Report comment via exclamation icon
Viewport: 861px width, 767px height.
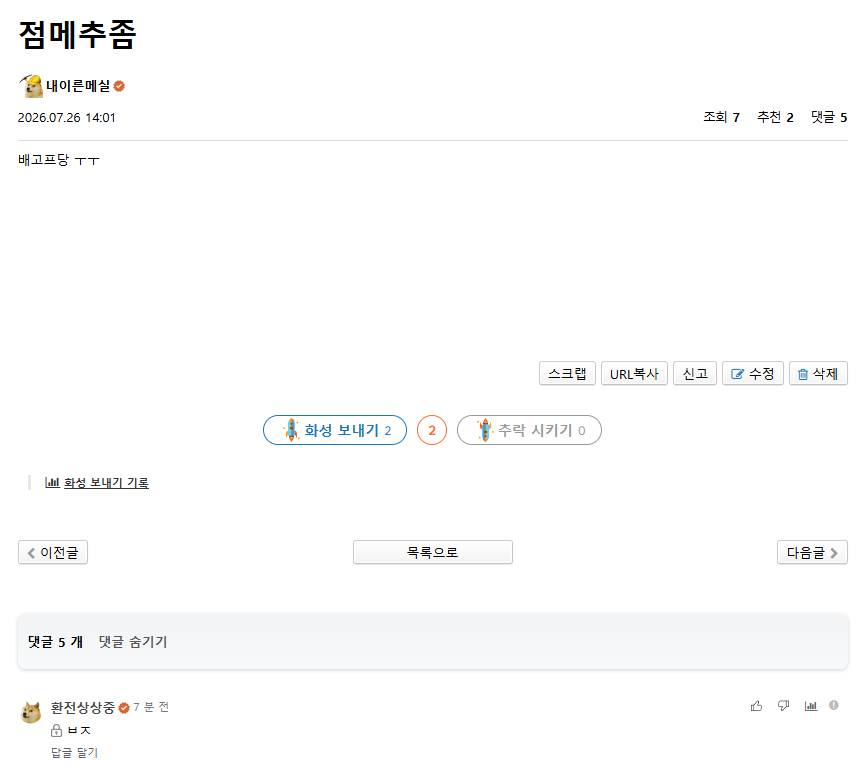point(834,706)
